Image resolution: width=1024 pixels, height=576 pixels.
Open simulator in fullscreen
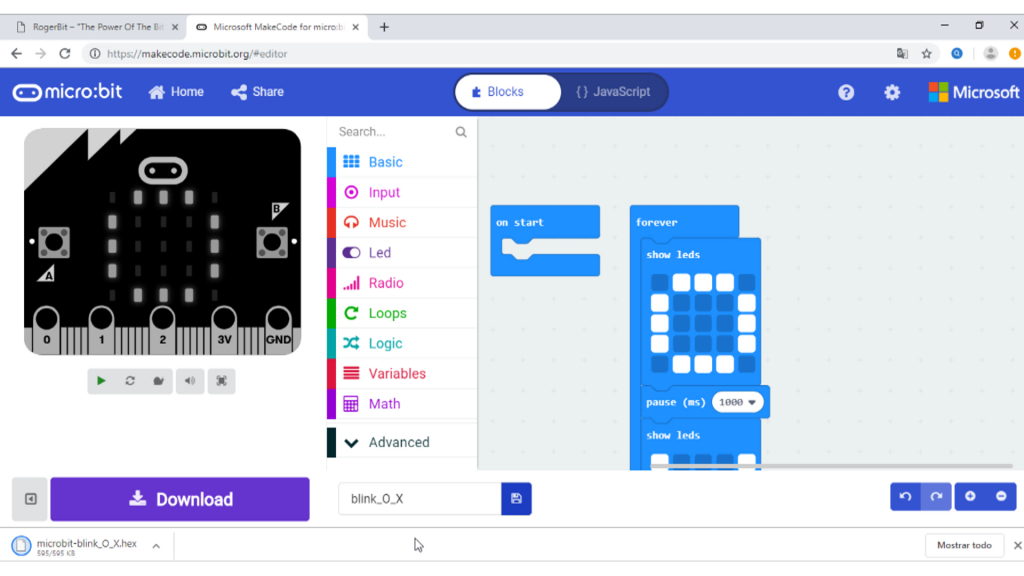(221, 381)
